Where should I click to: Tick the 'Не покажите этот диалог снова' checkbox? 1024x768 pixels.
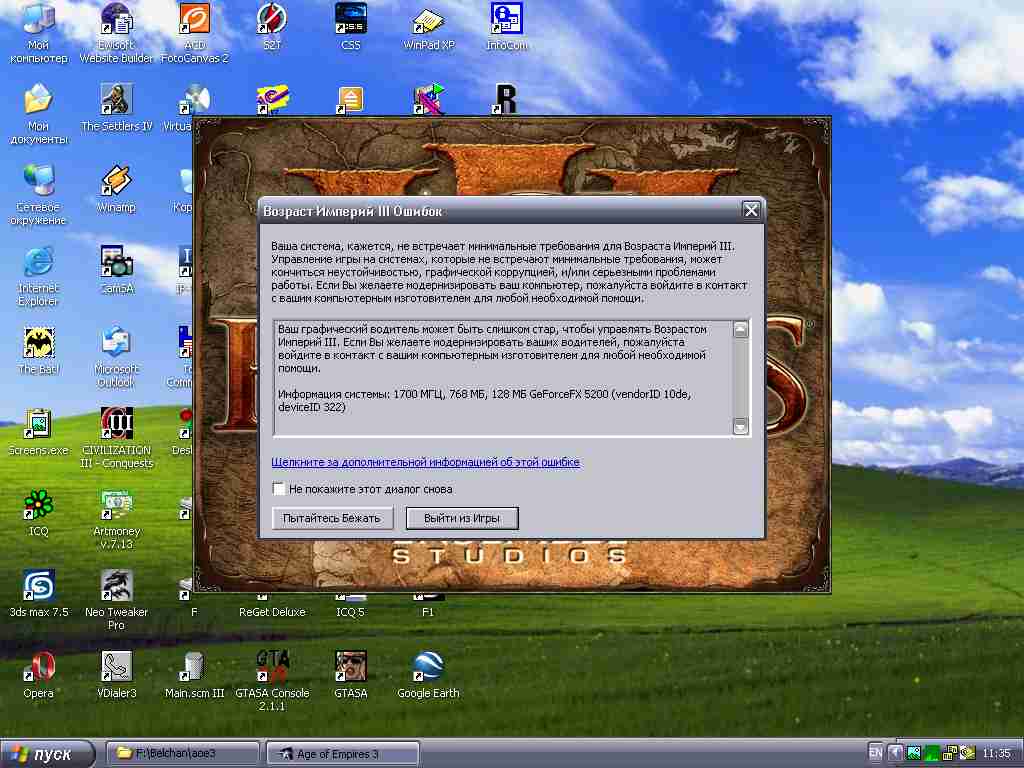click(279, 488)
